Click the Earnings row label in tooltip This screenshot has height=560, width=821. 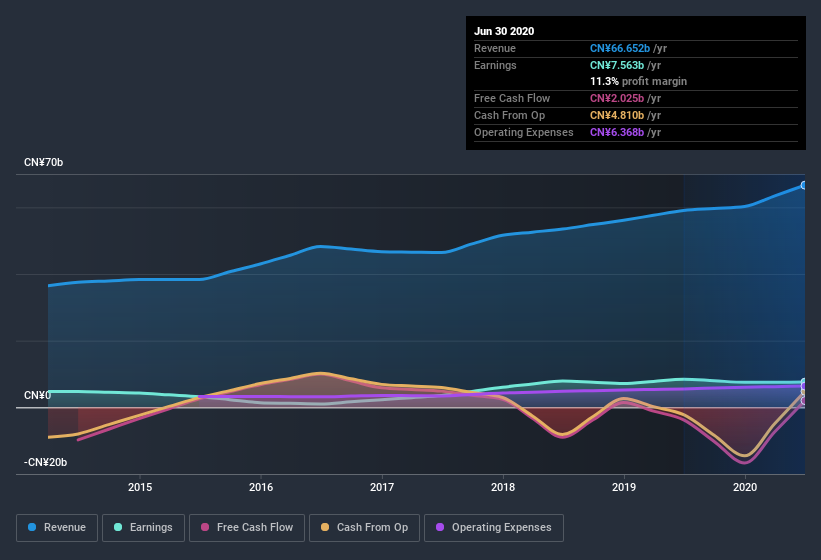pyautogui.click(x=495, y=65)
